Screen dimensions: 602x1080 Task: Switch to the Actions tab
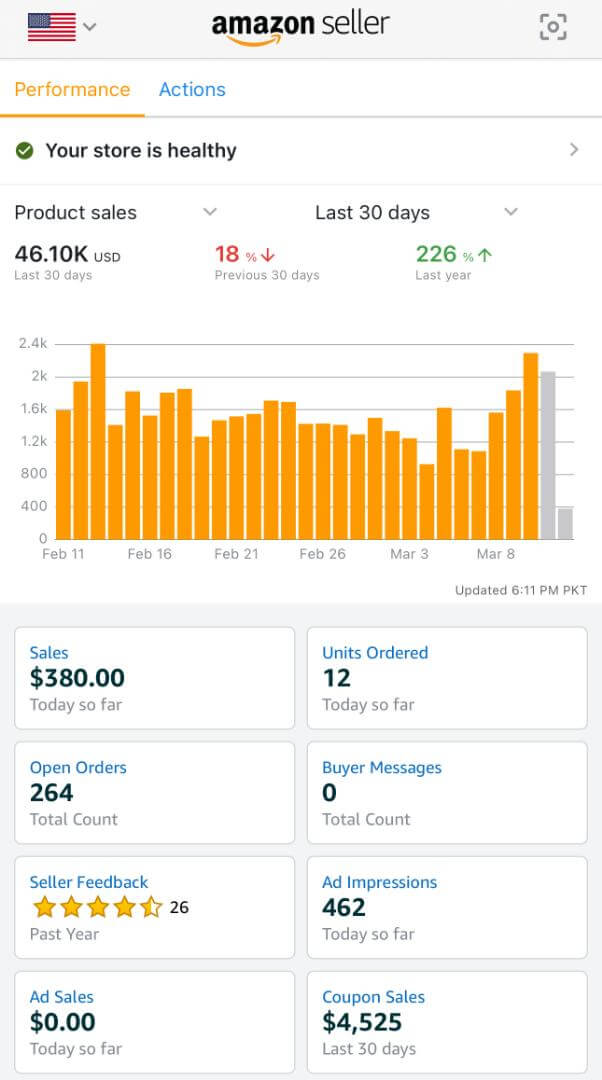pyautogui.click(x=192, y=89)
